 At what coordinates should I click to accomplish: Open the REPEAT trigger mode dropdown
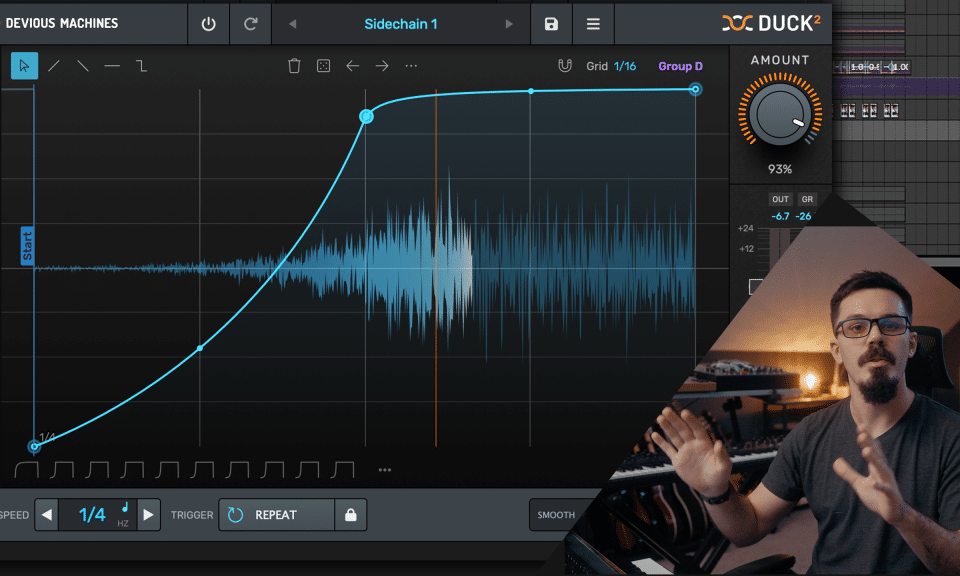[x=276, y=515]
